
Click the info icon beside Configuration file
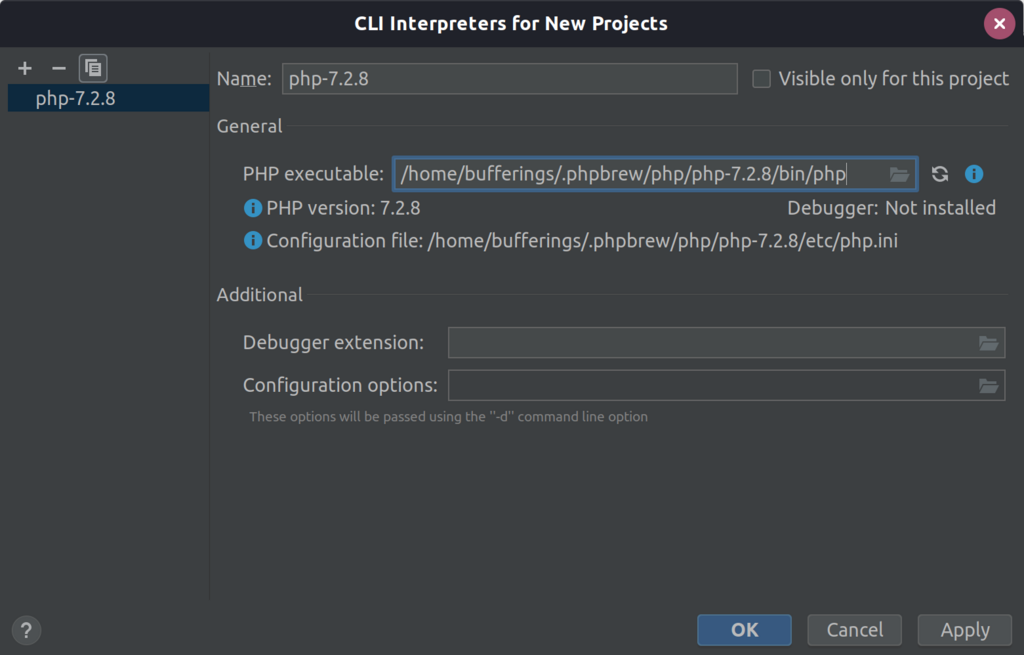point(253,240)
